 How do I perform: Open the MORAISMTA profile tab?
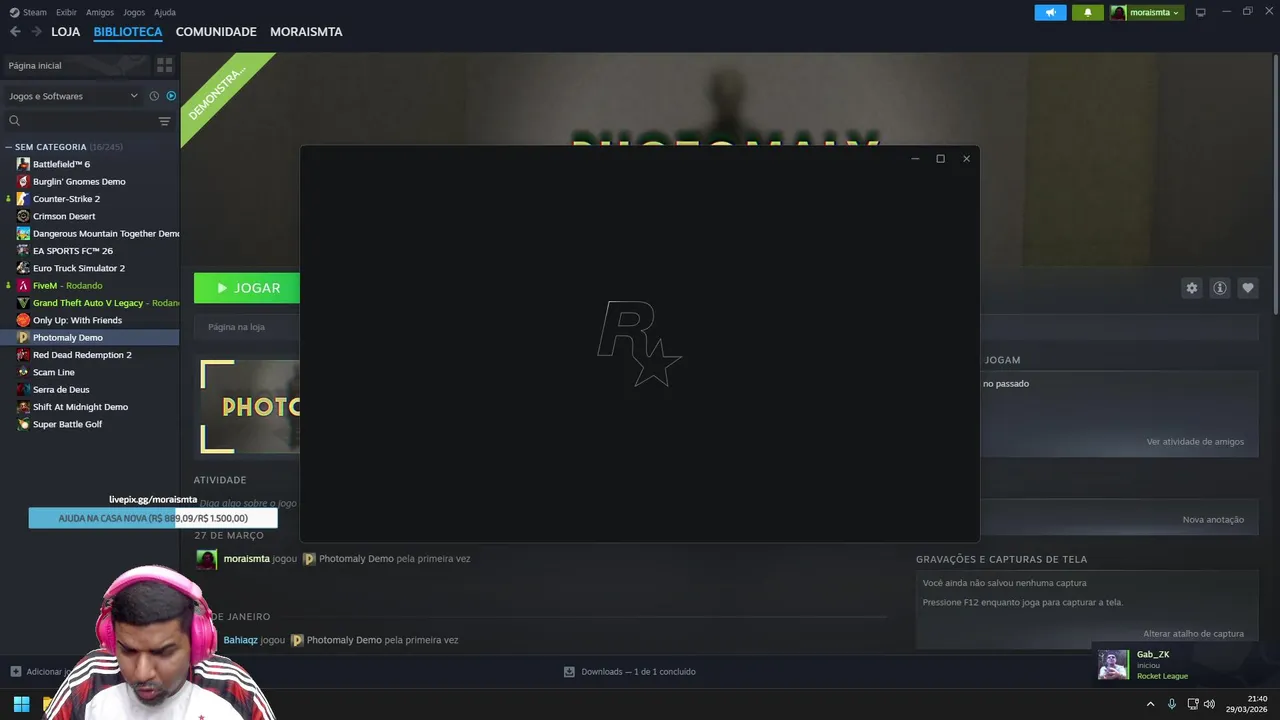click(x=306, y=32)
